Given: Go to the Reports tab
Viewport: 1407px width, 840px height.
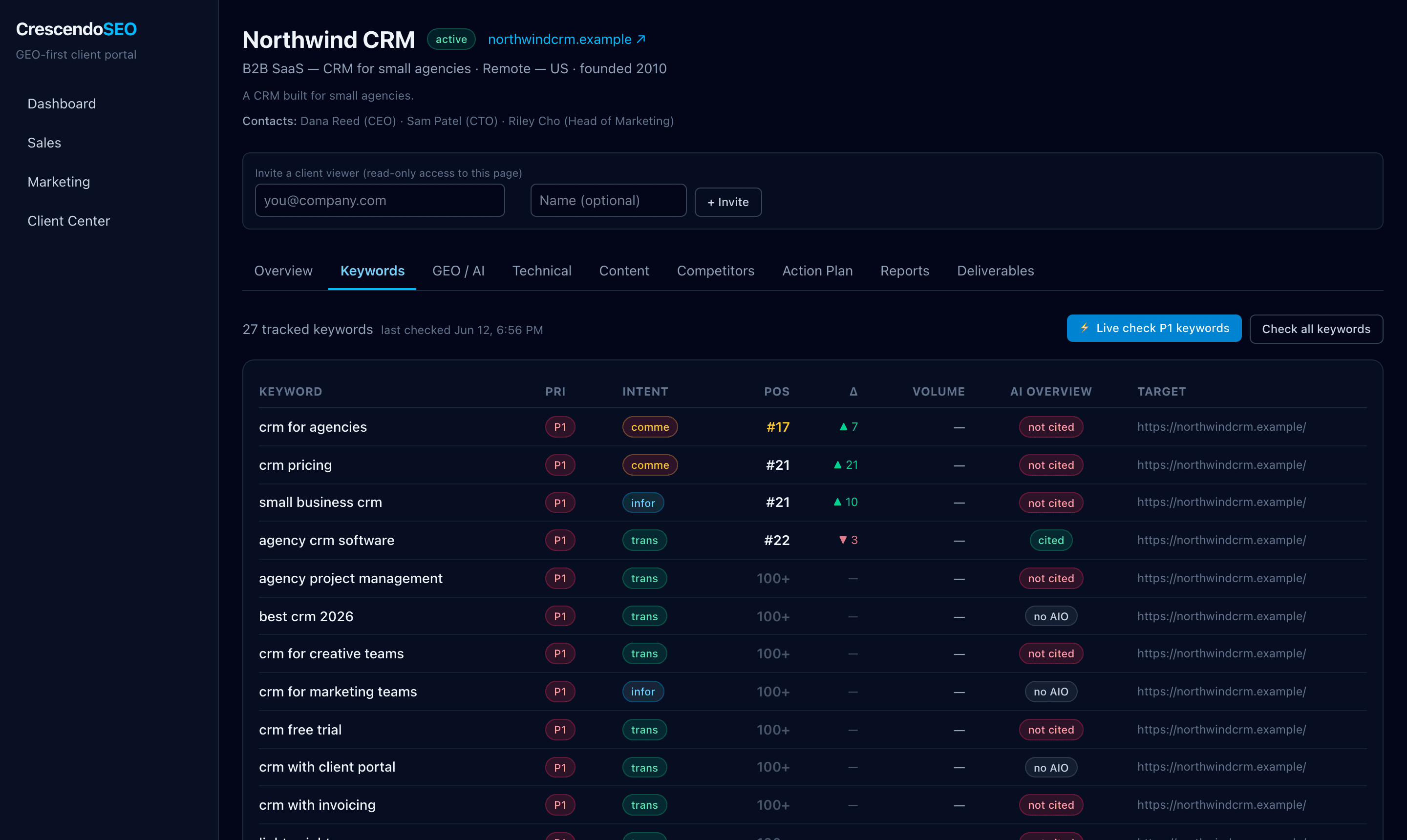Looking at the screenshot, I should coord(904,271).
